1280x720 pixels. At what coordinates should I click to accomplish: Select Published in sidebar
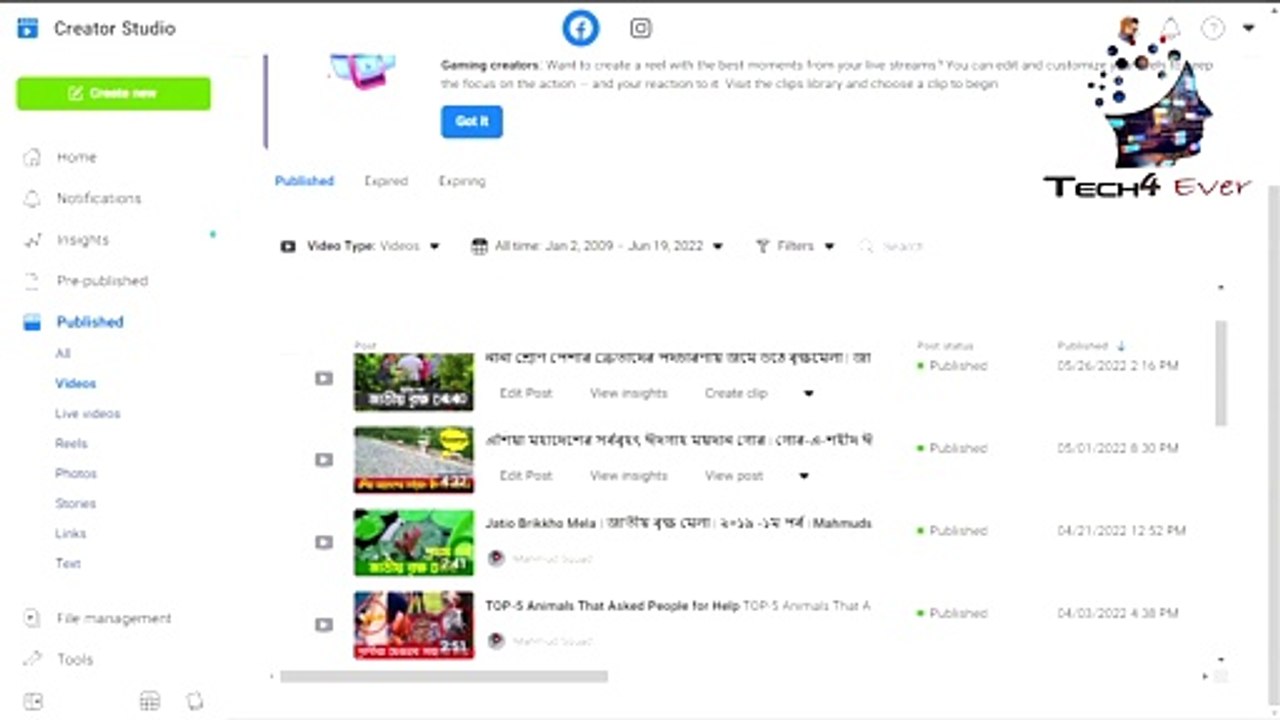pyautogui.click(x=90, y=322)
